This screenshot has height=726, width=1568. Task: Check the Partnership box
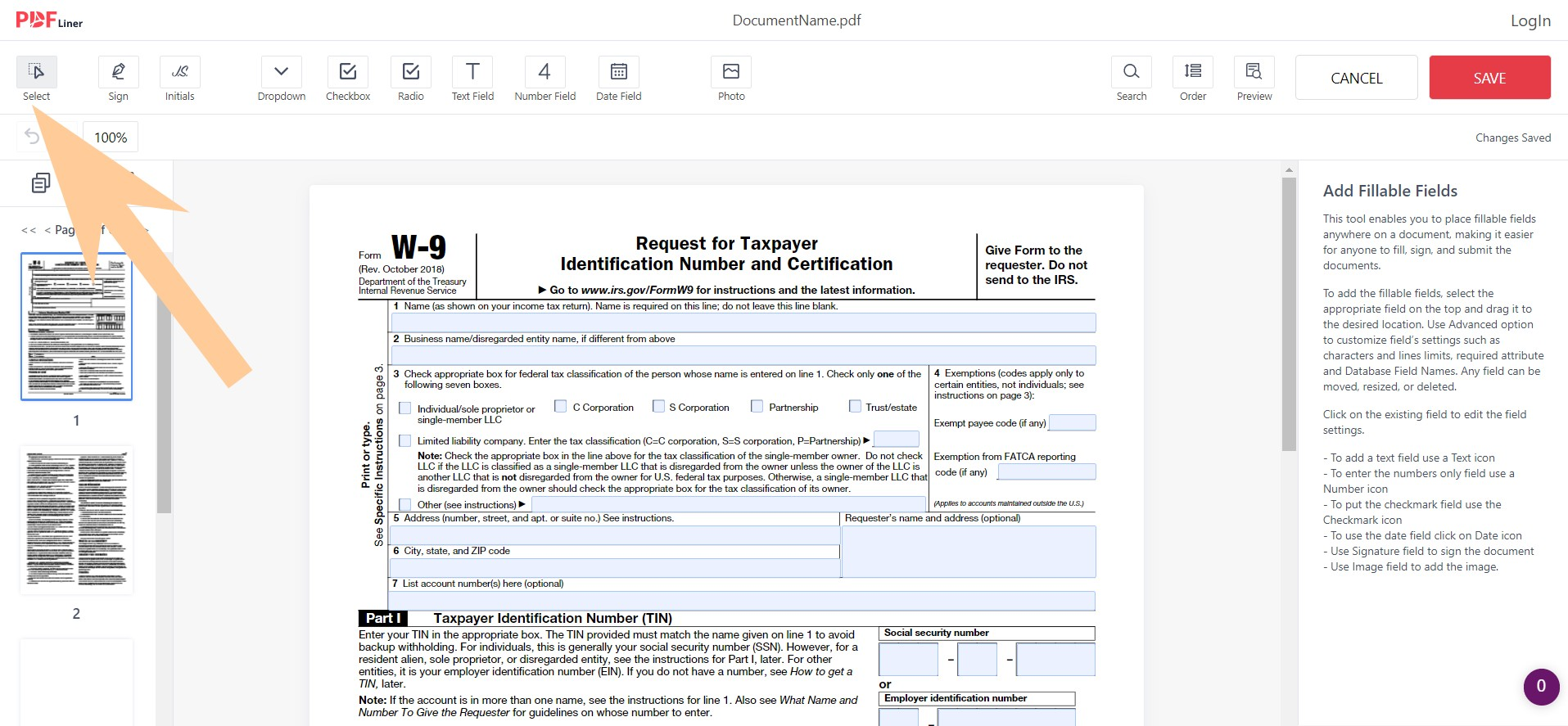[x=757, y=406]
